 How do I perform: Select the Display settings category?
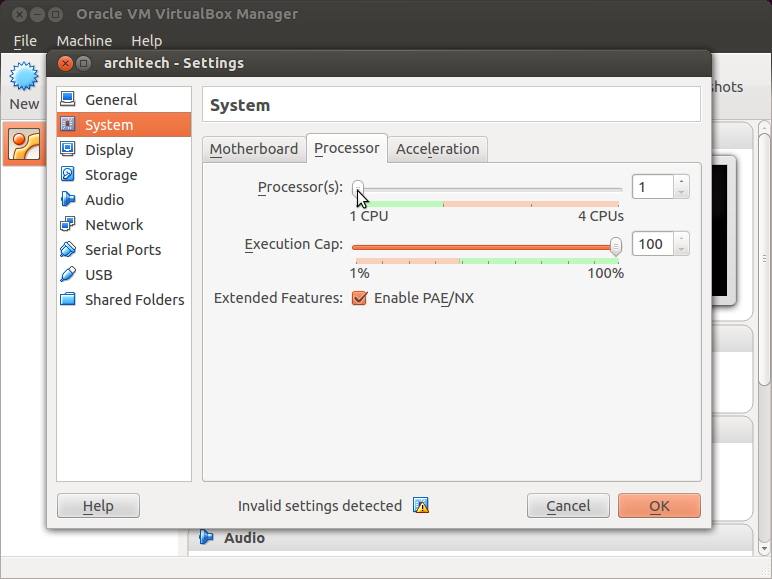tap(124, 149)
